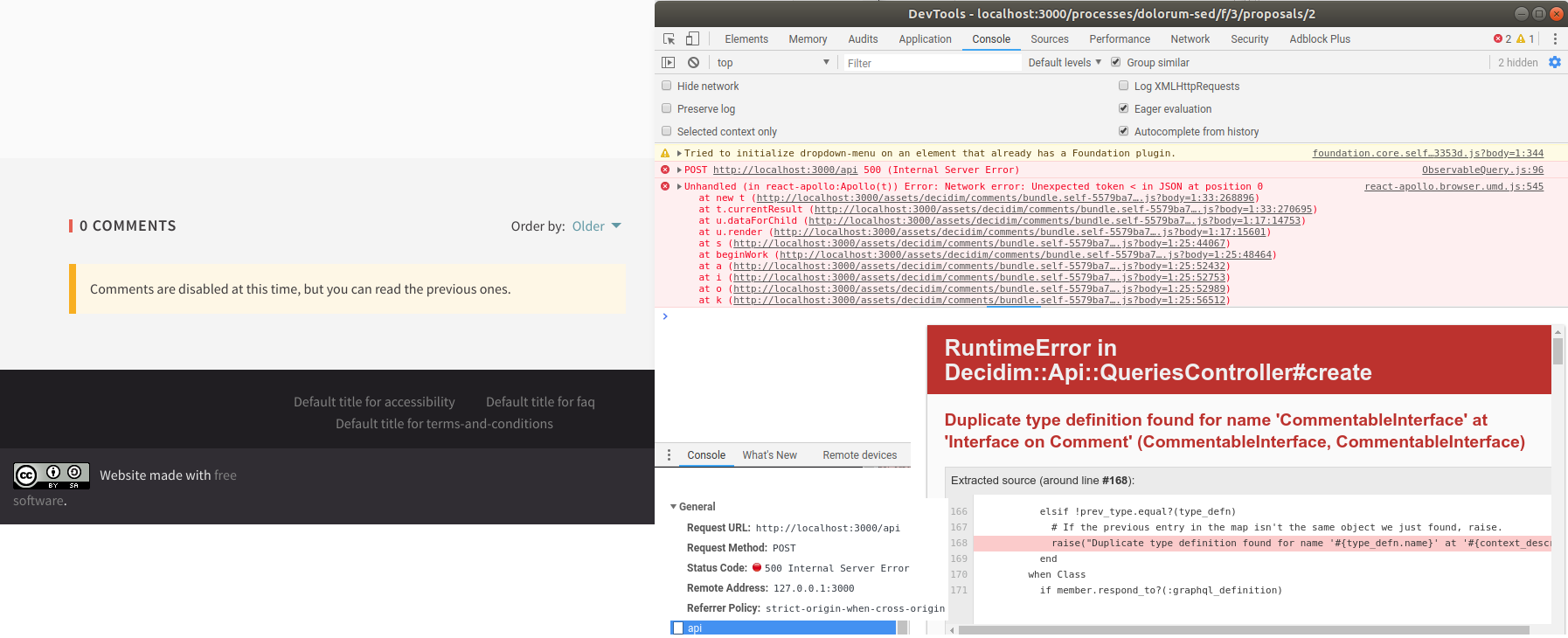
Task: Open Default title for accessibility link
Action: (x=374, y=402)
